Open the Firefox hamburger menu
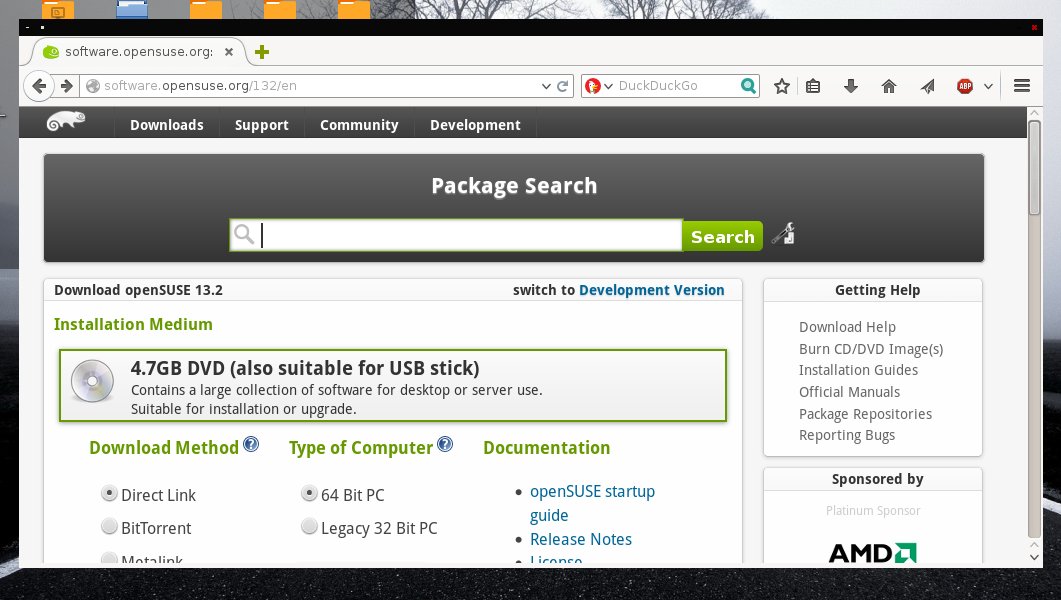This screenshot has height=600, width=1061. (x=1022, y=86)
